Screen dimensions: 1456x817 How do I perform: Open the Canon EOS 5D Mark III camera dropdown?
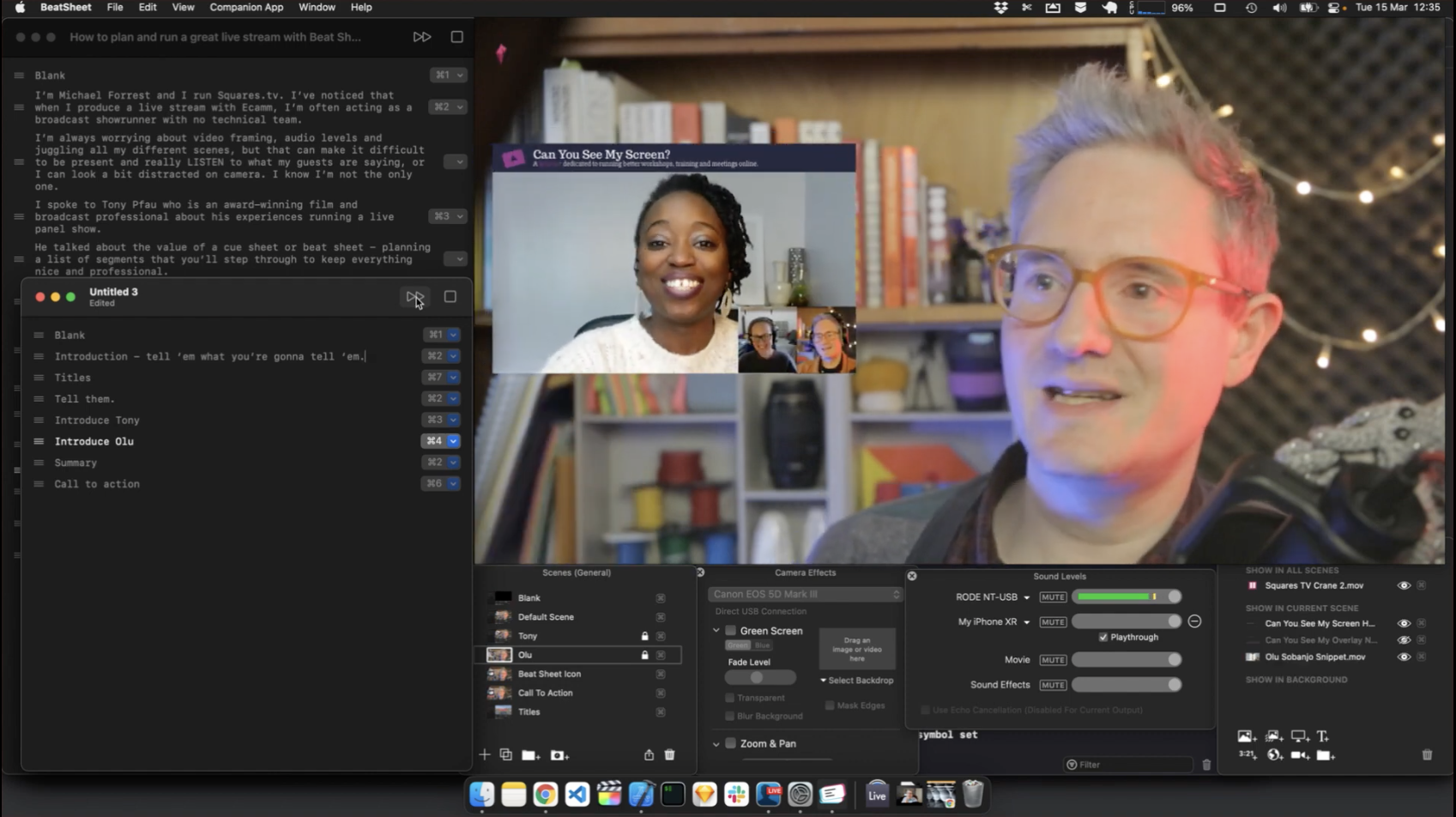point(805,594)
